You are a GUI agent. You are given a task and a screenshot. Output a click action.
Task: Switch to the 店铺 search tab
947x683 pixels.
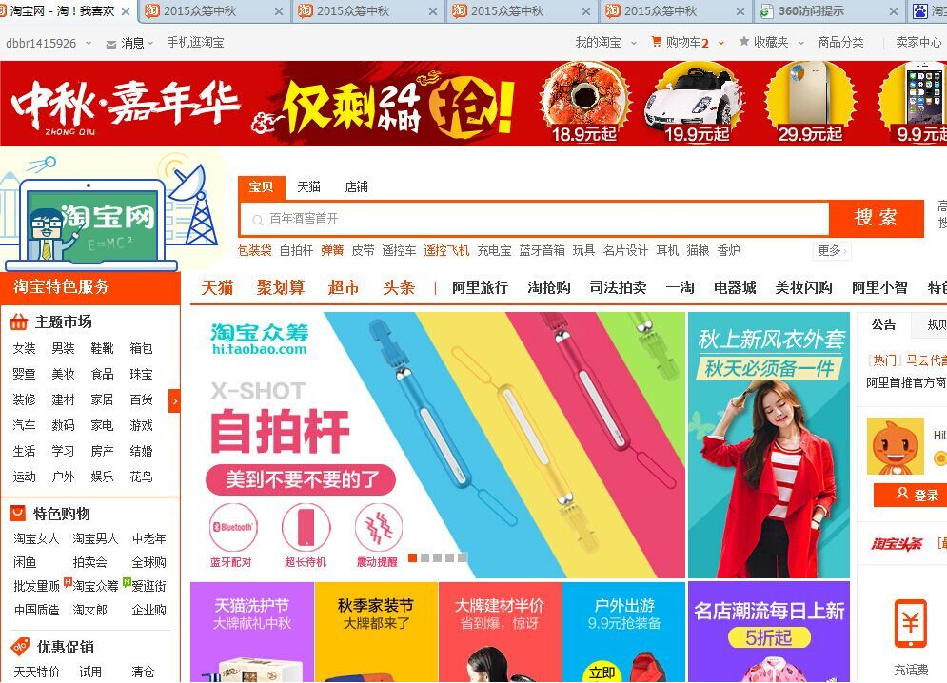(356, 187)
